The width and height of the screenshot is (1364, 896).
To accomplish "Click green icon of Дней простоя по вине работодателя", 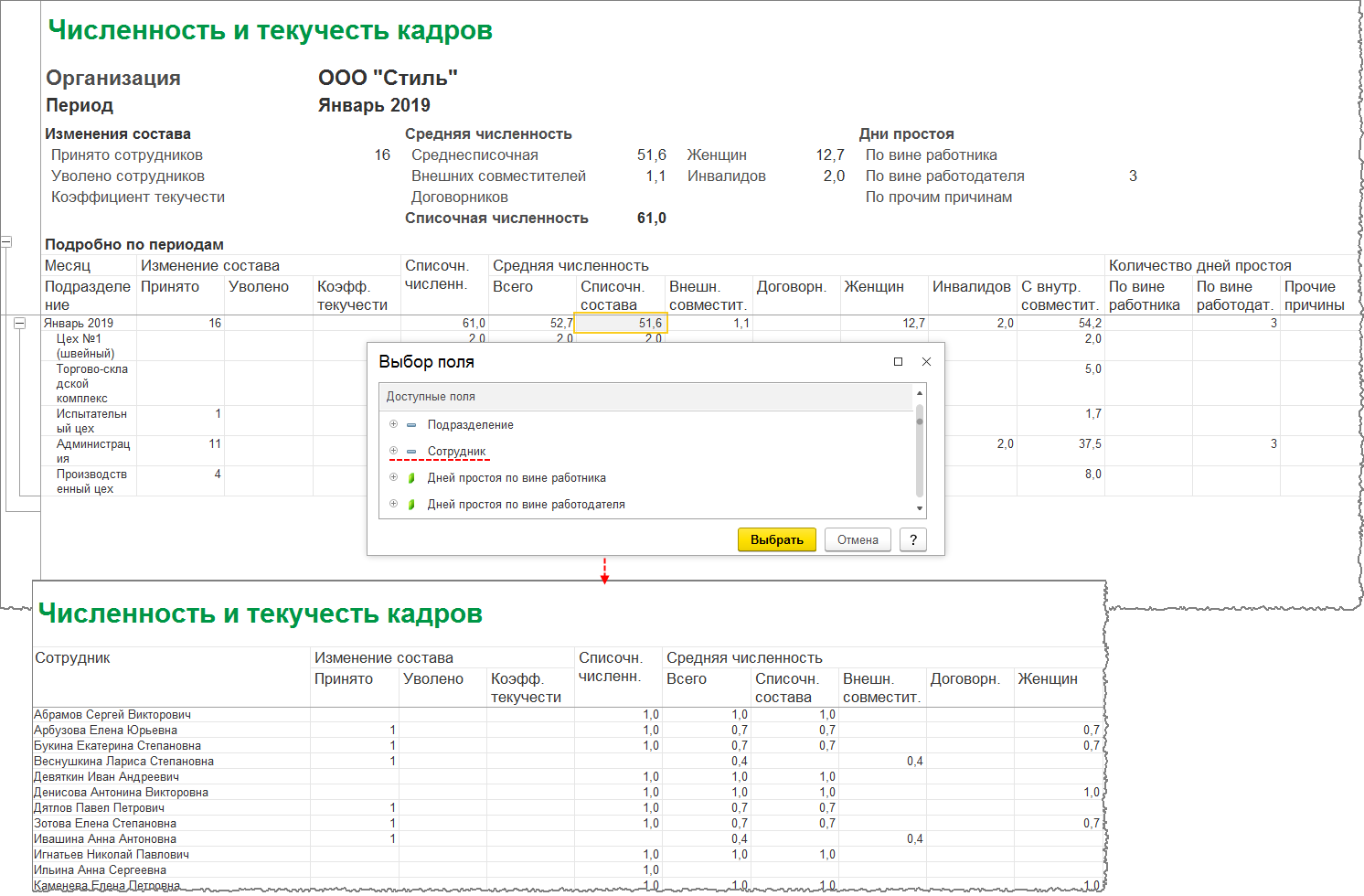I will pos(411,505).
